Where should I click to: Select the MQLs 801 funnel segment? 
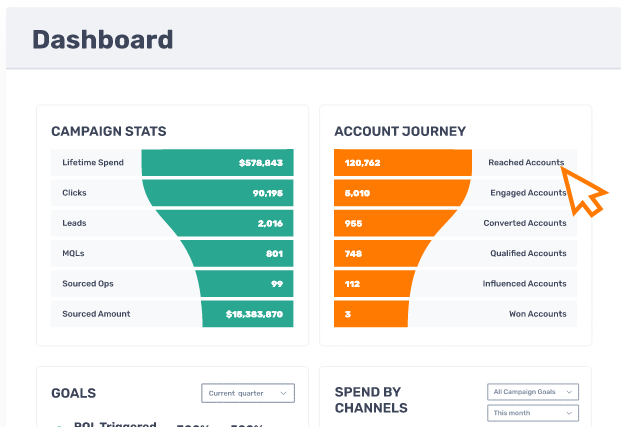[x=237, y=253]
